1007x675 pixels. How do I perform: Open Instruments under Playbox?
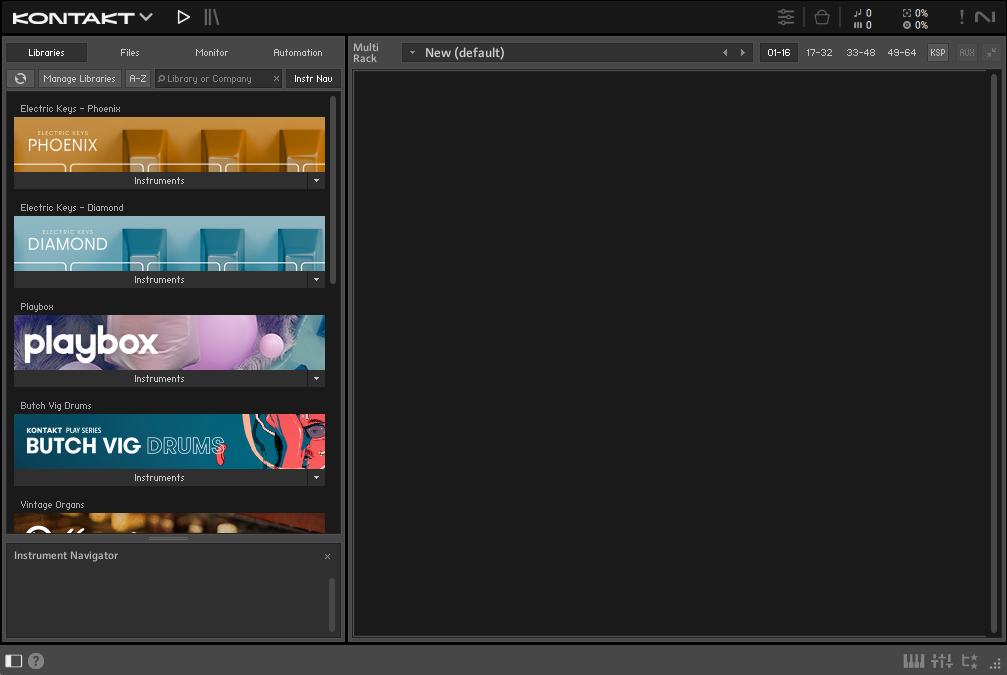(160, 378)
